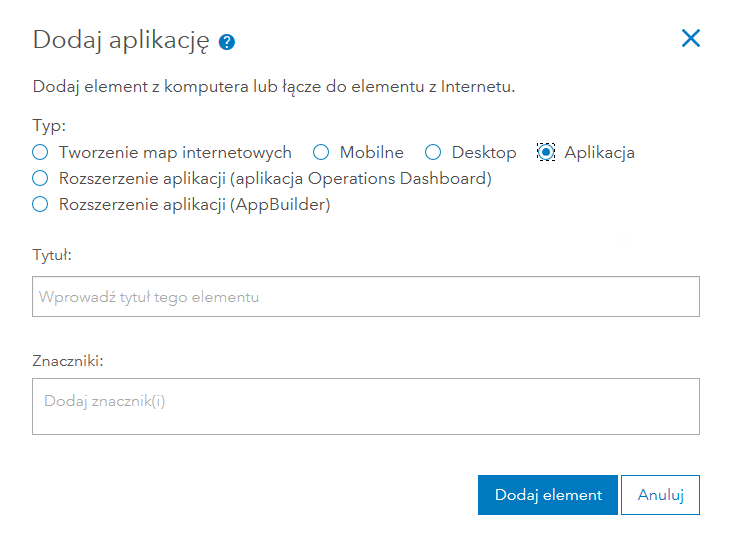Click the Rozszerzenie aplikacji (AppBuilder) label

point(194,205)
